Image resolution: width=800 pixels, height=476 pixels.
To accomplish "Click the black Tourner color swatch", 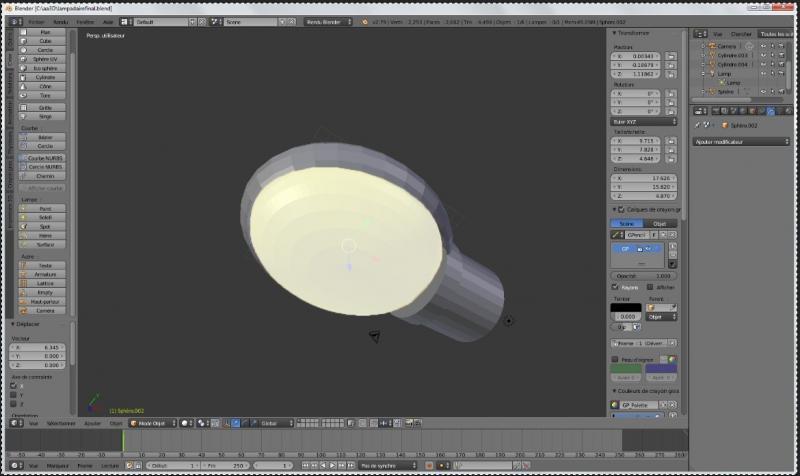I will (627, 307).
